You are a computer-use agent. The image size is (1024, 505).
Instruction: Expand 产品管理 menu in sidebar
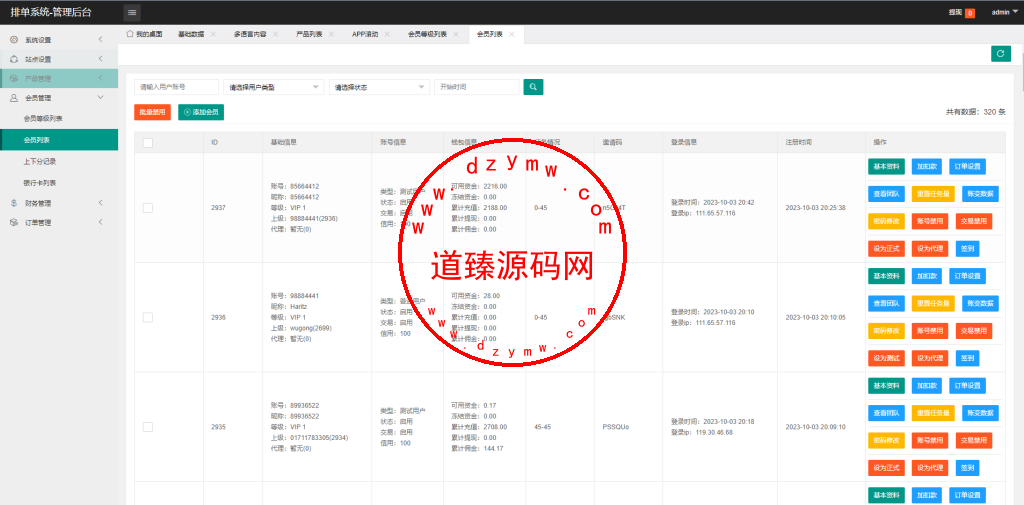click(x=59, y=79)
